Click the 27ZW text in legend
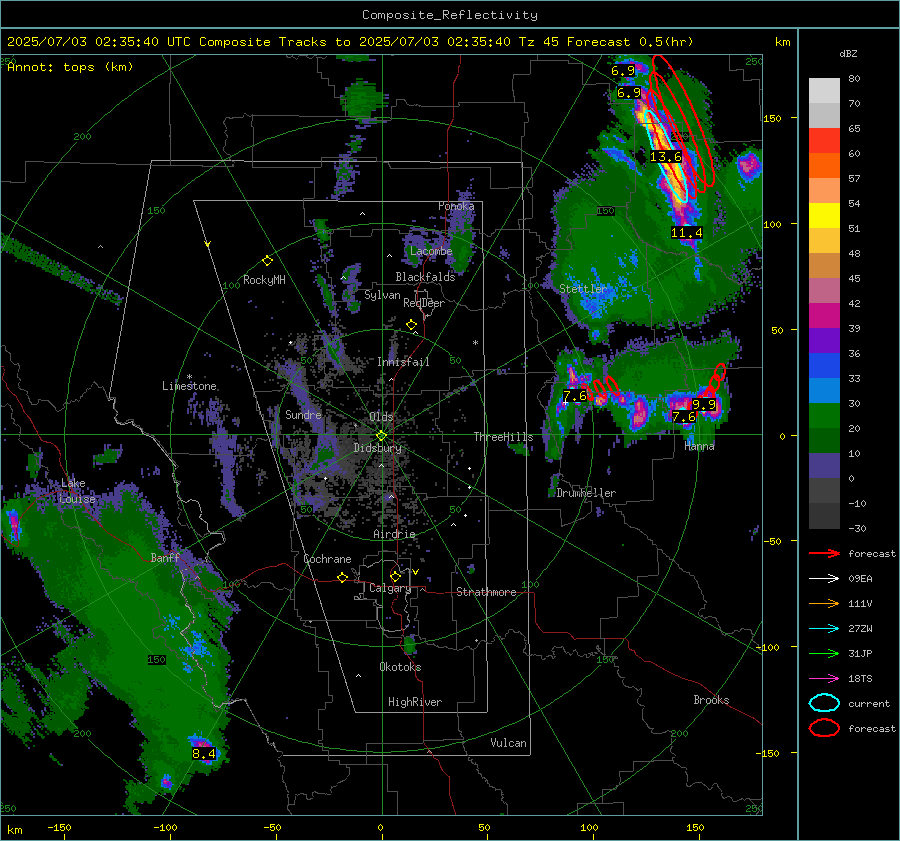Viewport: 900px width, 841px height. click(x=860, y=629)
